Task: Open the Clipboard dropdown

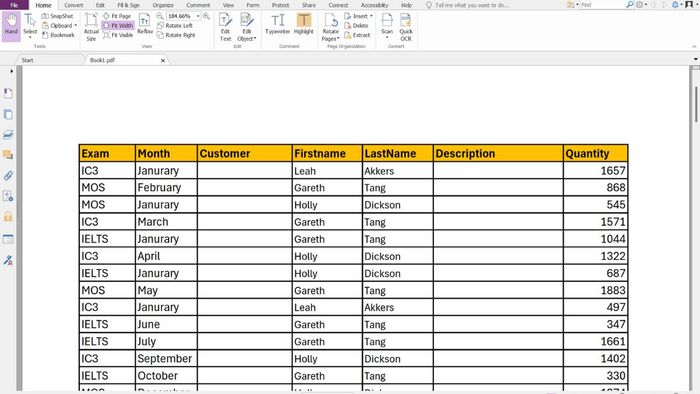Action: (x=59, y=25)
